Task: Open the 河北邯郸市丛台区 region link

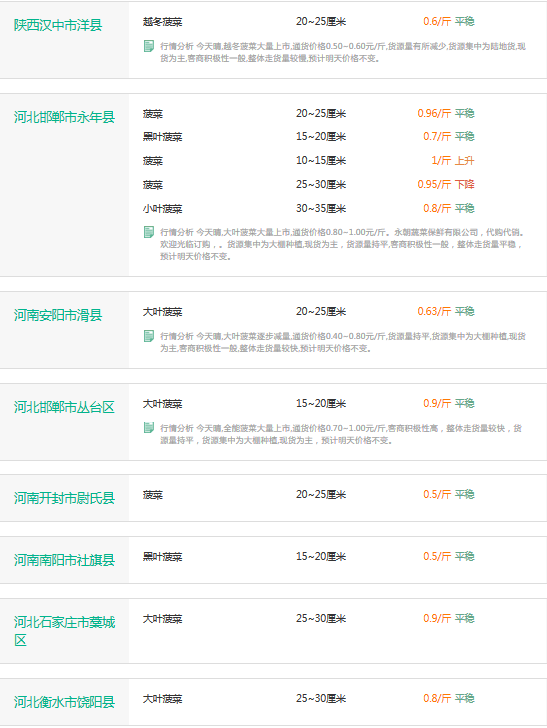Action: (x=64, y=407)
